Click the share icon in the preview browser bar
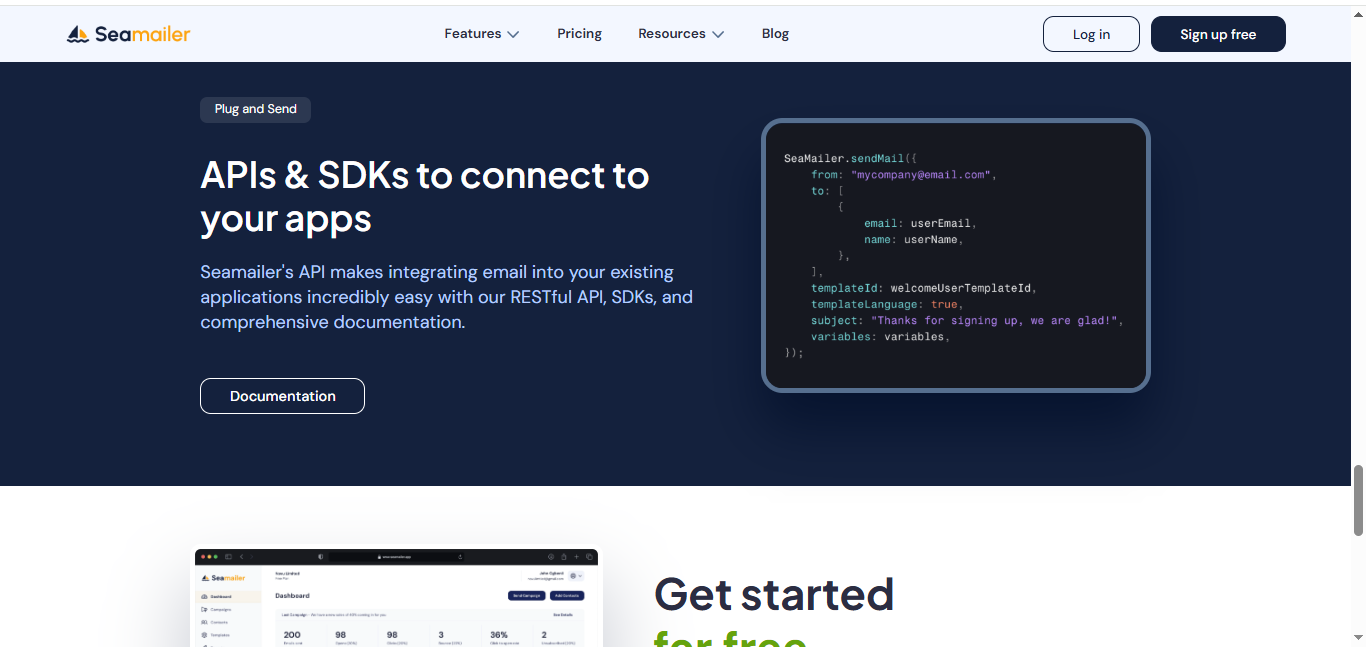The height and width of the screenshot is (647, 1366). tap(563, 556)
